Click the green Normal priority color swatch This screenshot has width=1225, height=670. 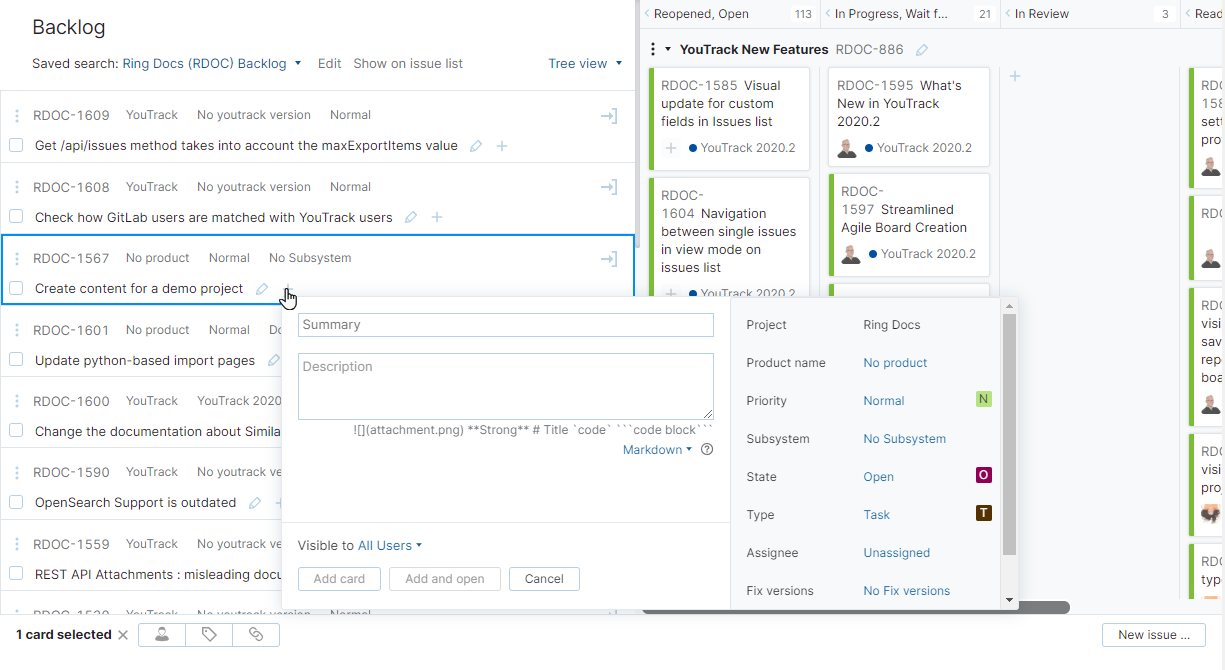click(983, 400)
